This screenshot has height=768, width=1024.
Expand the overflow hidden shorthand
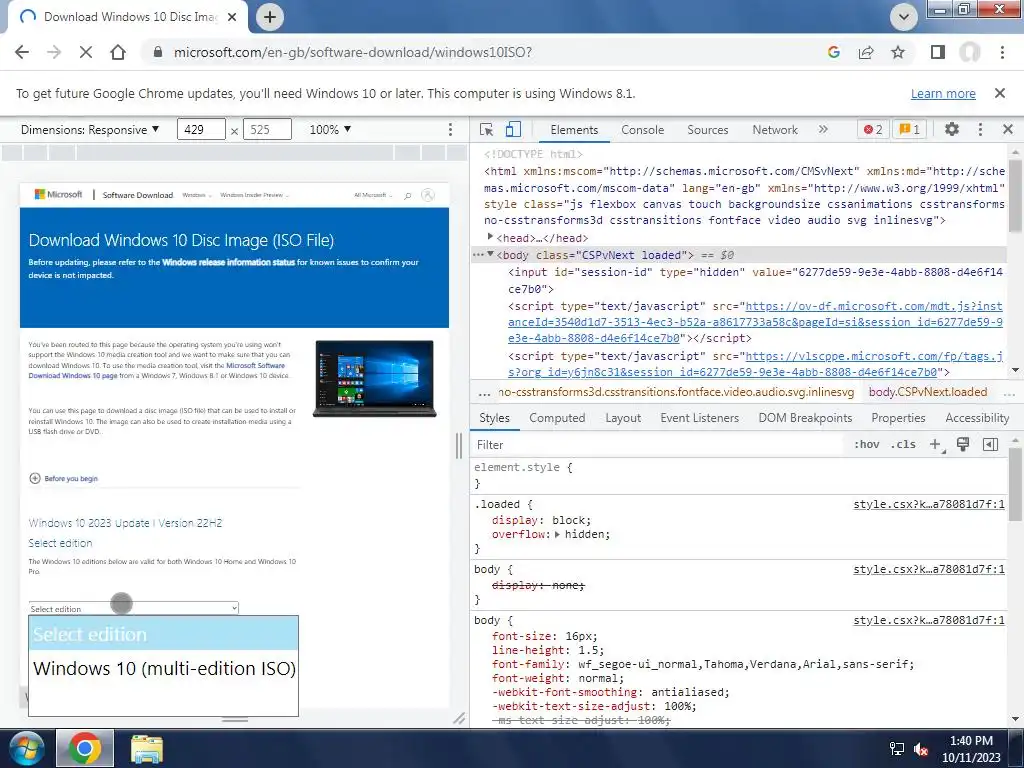pyautogui.click(x=557, y=534)
